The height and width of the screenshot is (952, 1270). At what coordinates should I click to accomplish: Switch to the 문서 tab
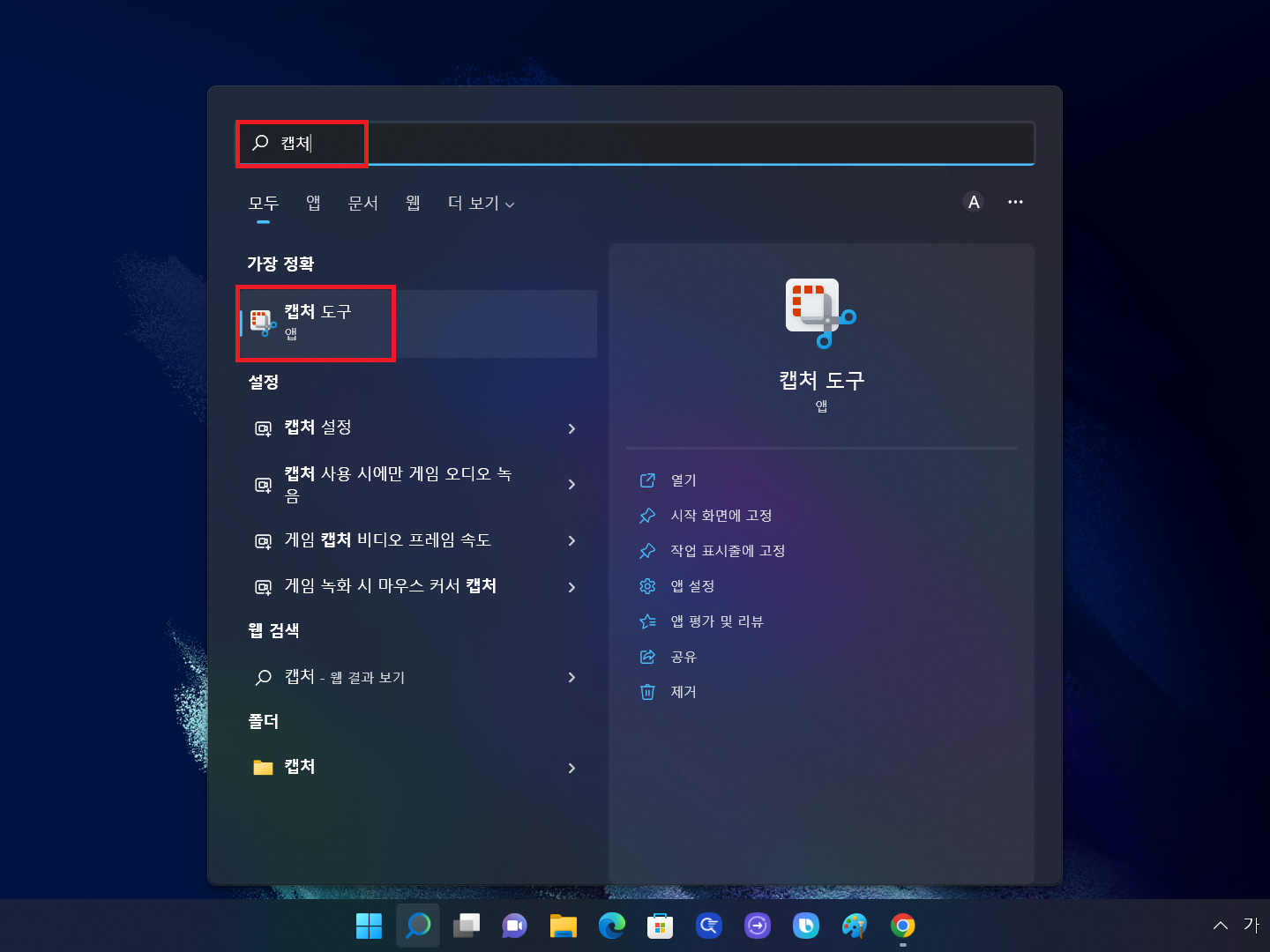pyautogui.click(x=363, y=203)
